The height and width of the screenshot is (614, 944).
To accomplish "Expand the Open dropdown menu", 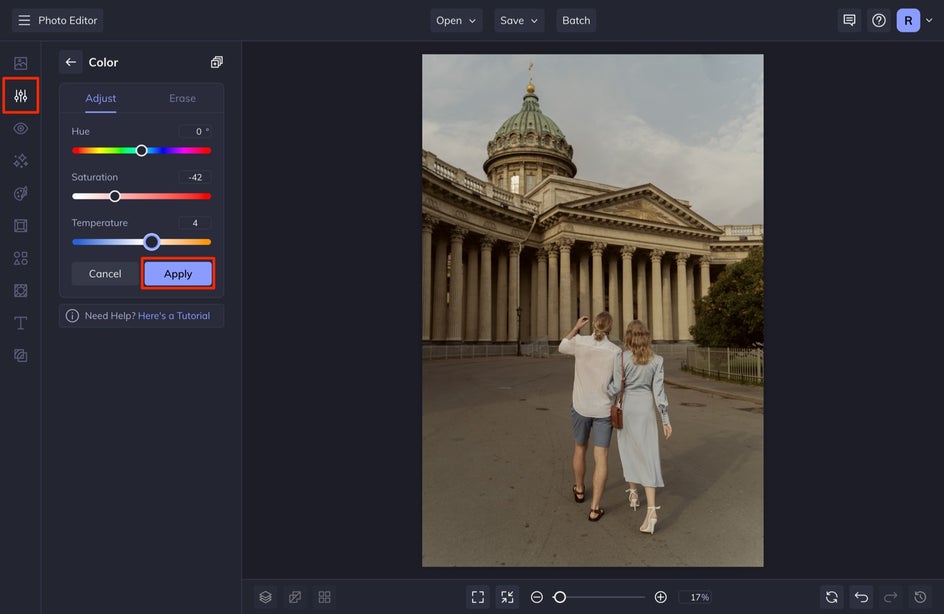I will coord(456,20).
